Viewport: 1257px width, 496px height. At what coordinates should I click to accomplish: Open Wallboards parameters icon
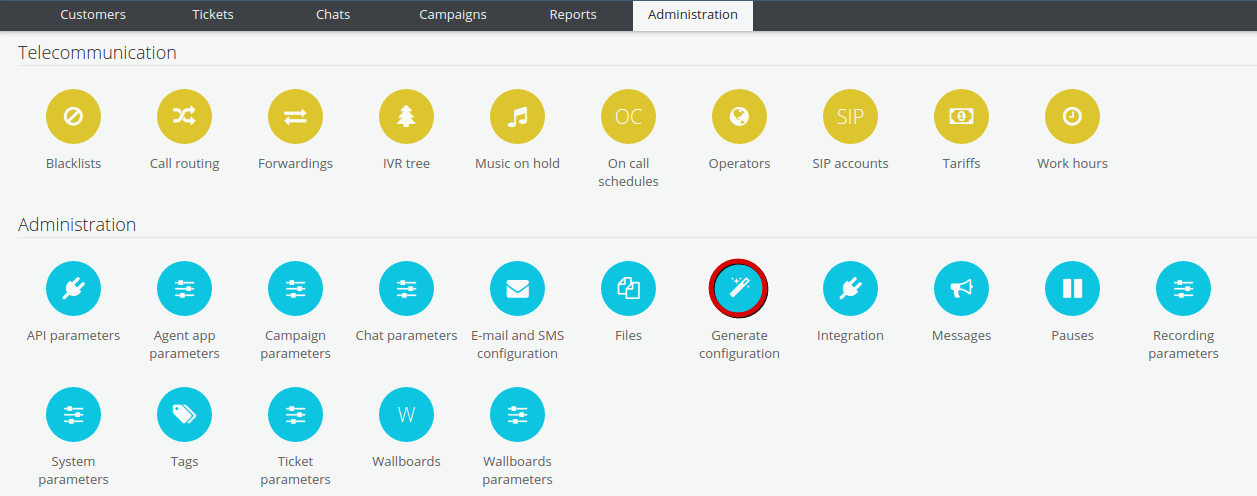pos(517,415)
